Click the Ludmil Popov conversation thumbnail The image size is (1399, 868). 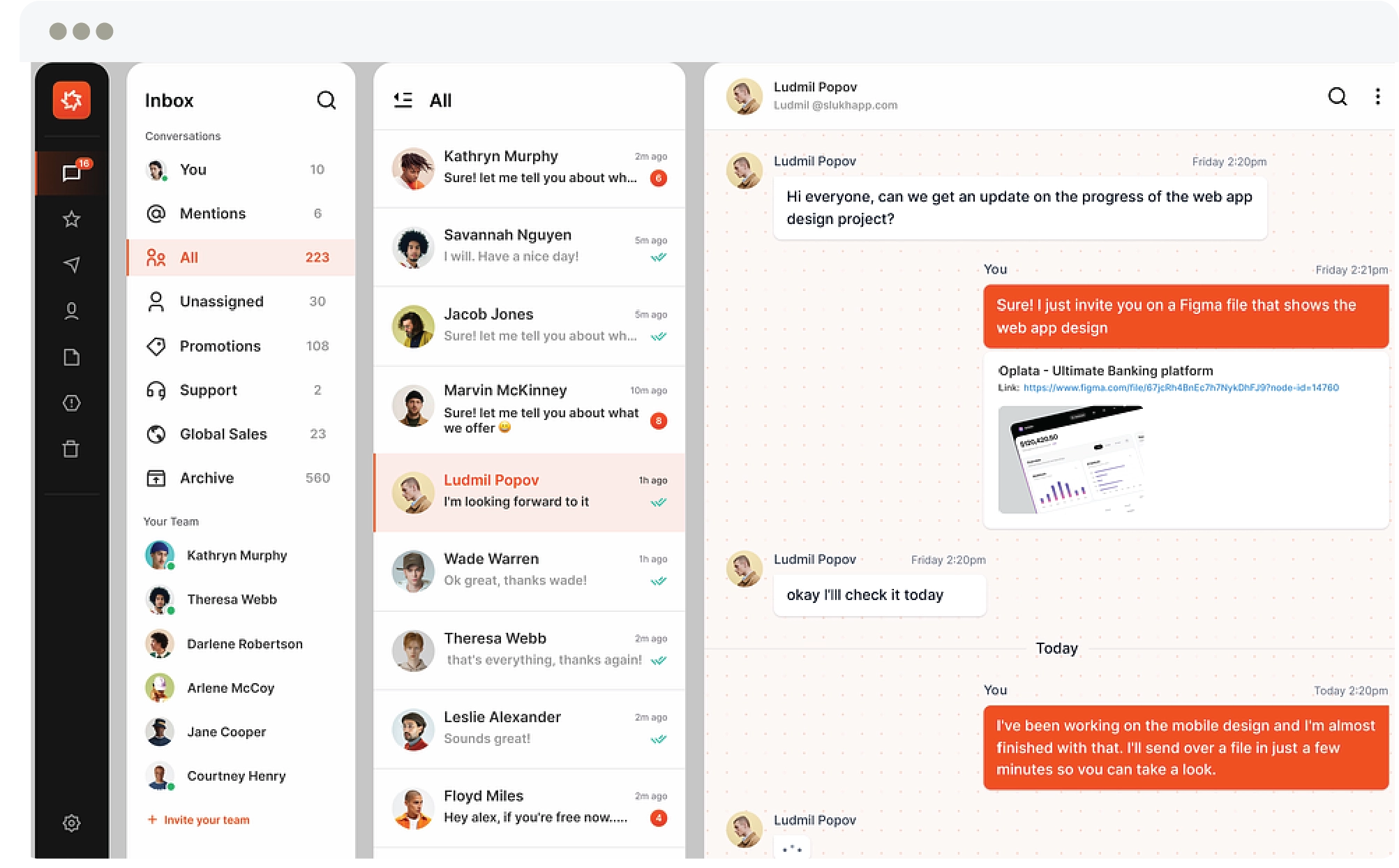point(413,490)
